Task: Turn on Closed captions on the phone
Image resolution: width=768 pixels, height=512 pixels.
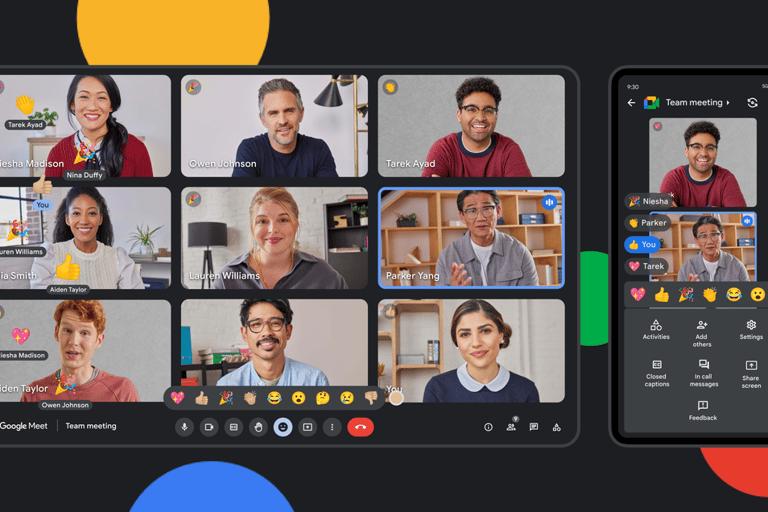Action: (657, 373)
